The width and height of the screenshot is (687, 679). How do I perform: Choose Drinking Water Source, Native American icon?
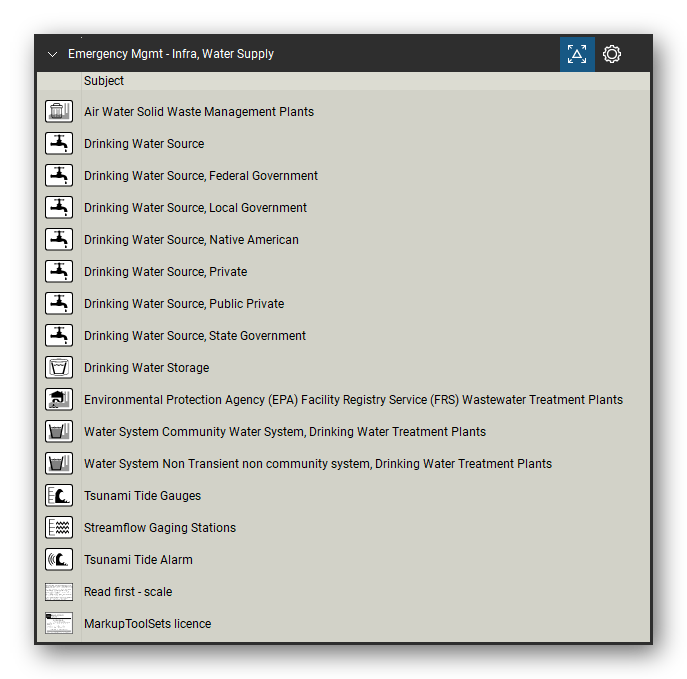point(59,239)
